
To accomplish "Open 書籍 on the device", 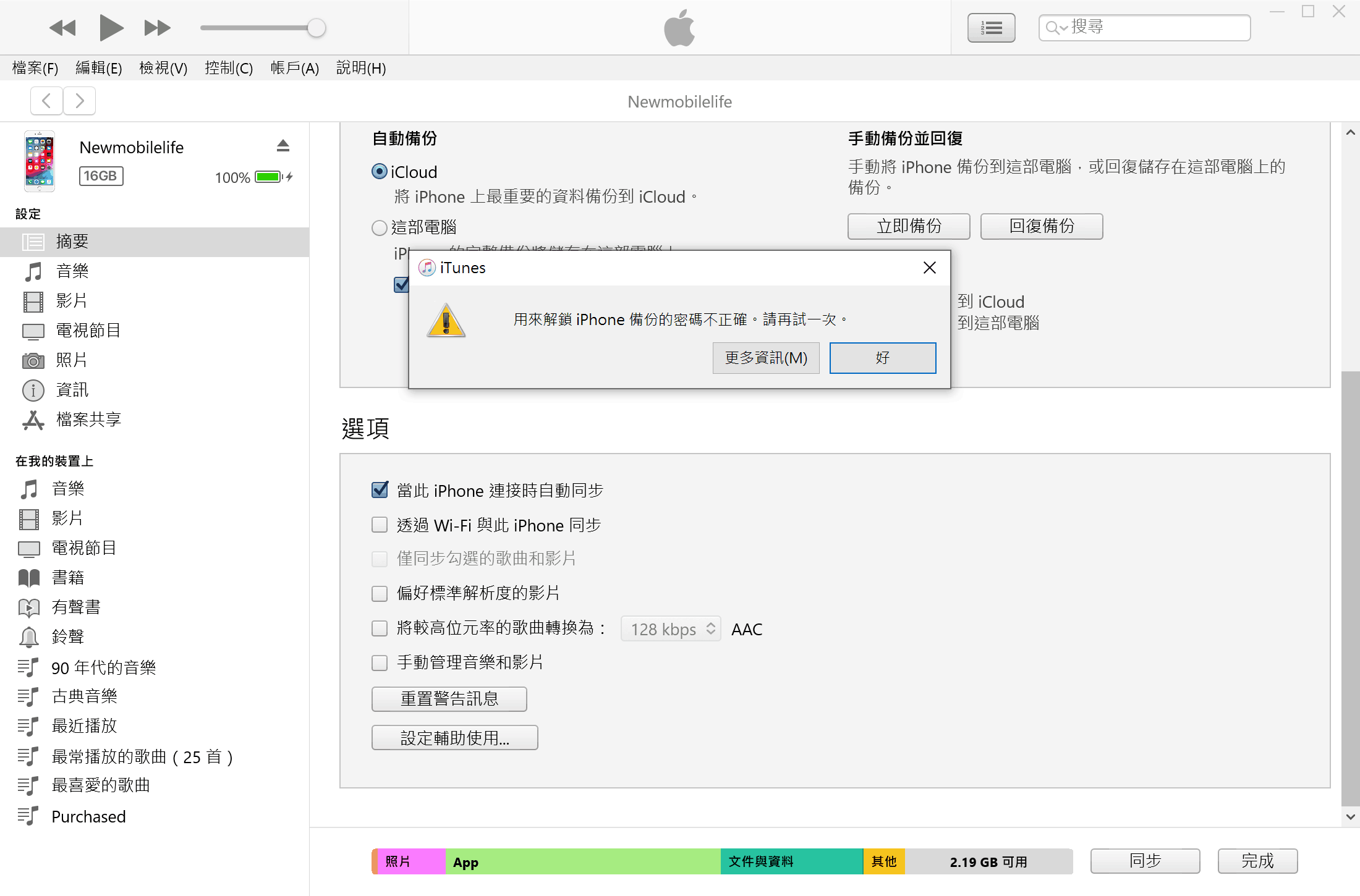I will pyautogui.click(x=155, y=578).
